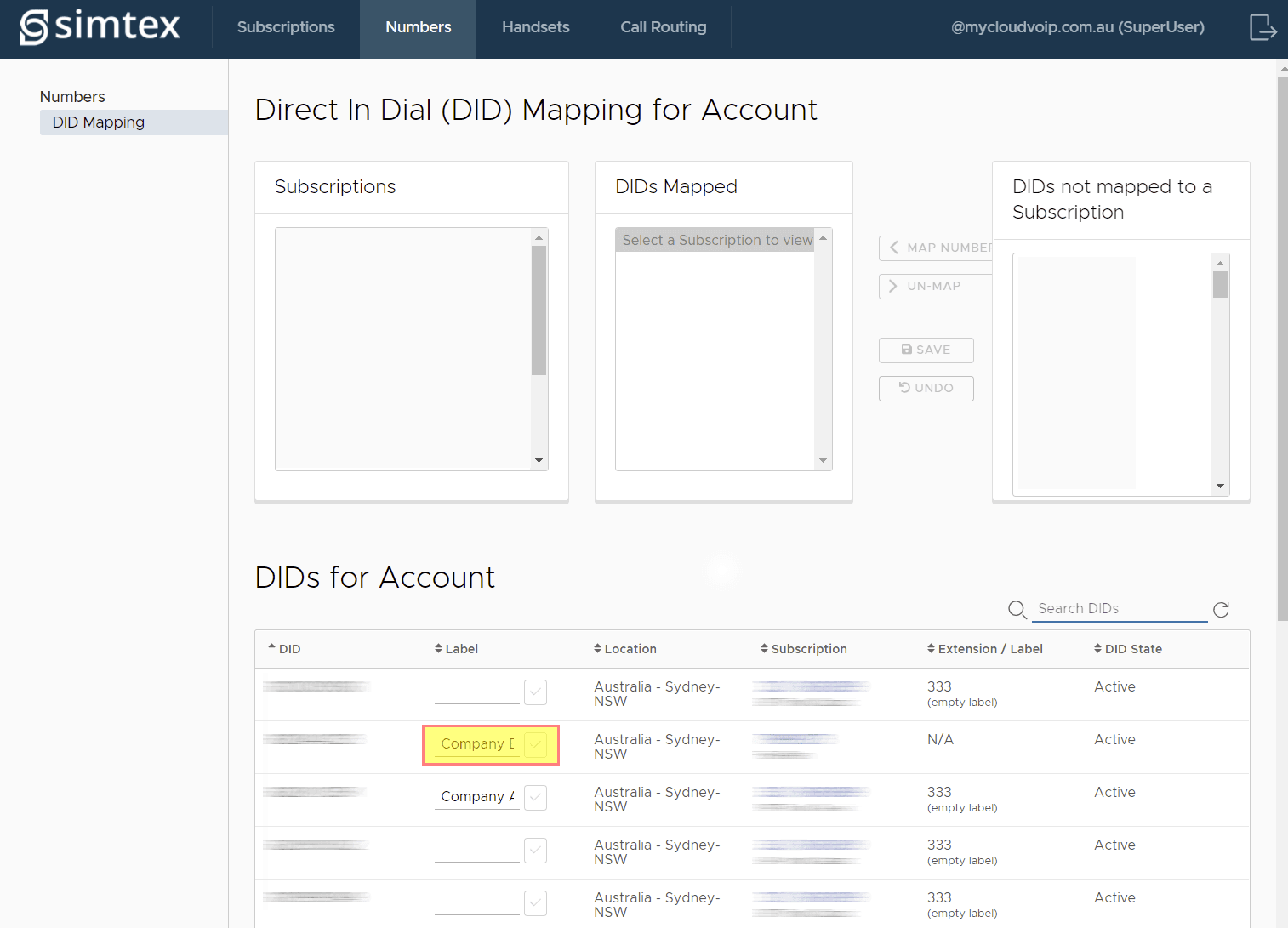
Task: Sort the table by the Label column
Action: [x=457, y=649]
